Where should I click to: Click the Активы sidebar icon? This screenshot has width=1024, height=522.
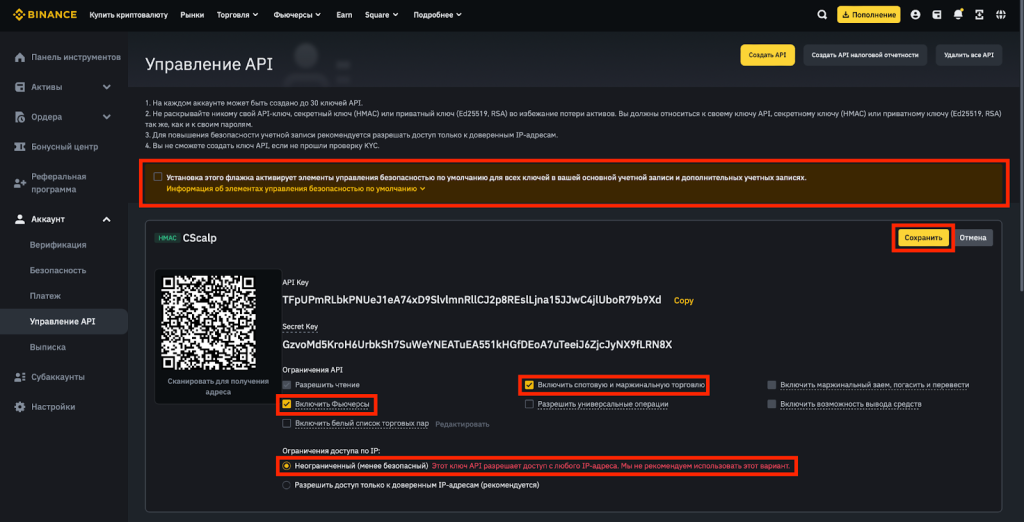pos(20,87)
